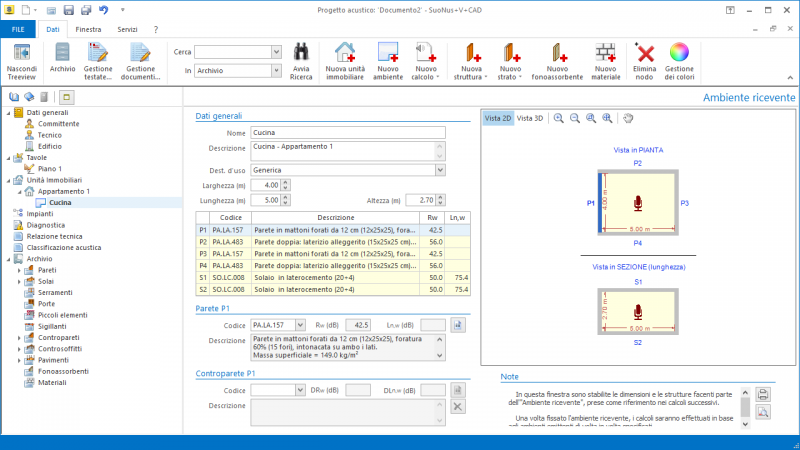The height and width of the screenshot is (450, 800).
Task: Print the notes with printer icon
Action: [763, 394]
